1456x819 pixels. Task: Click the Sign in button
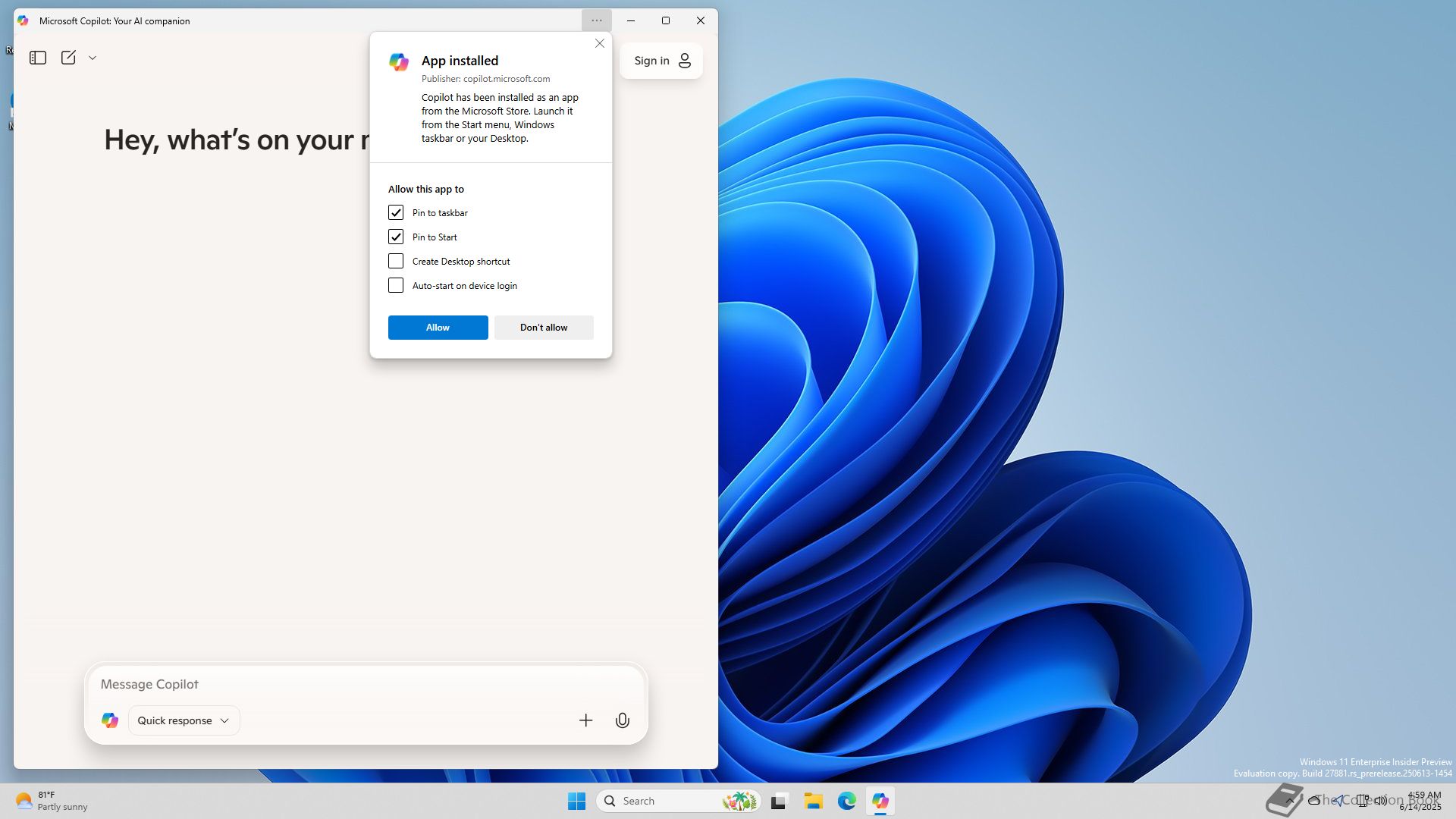tap(661, 61)
